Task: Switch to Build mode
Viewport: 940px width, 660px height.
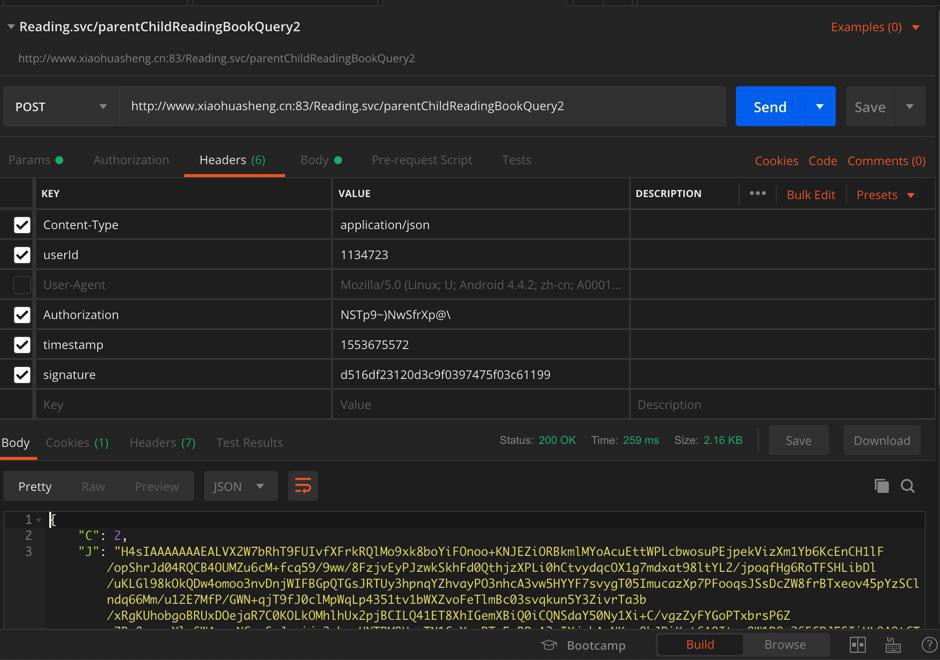Action: click(x=700, y=644)
